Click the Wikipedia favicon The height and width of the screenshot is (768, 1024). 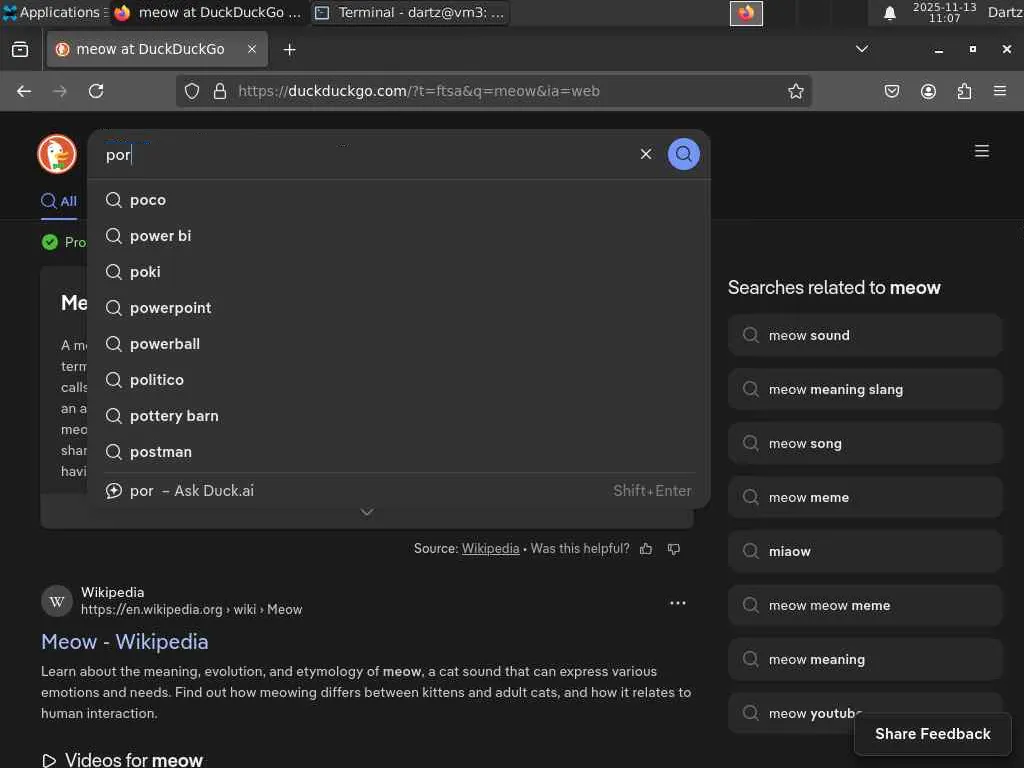tap(57, 601)
